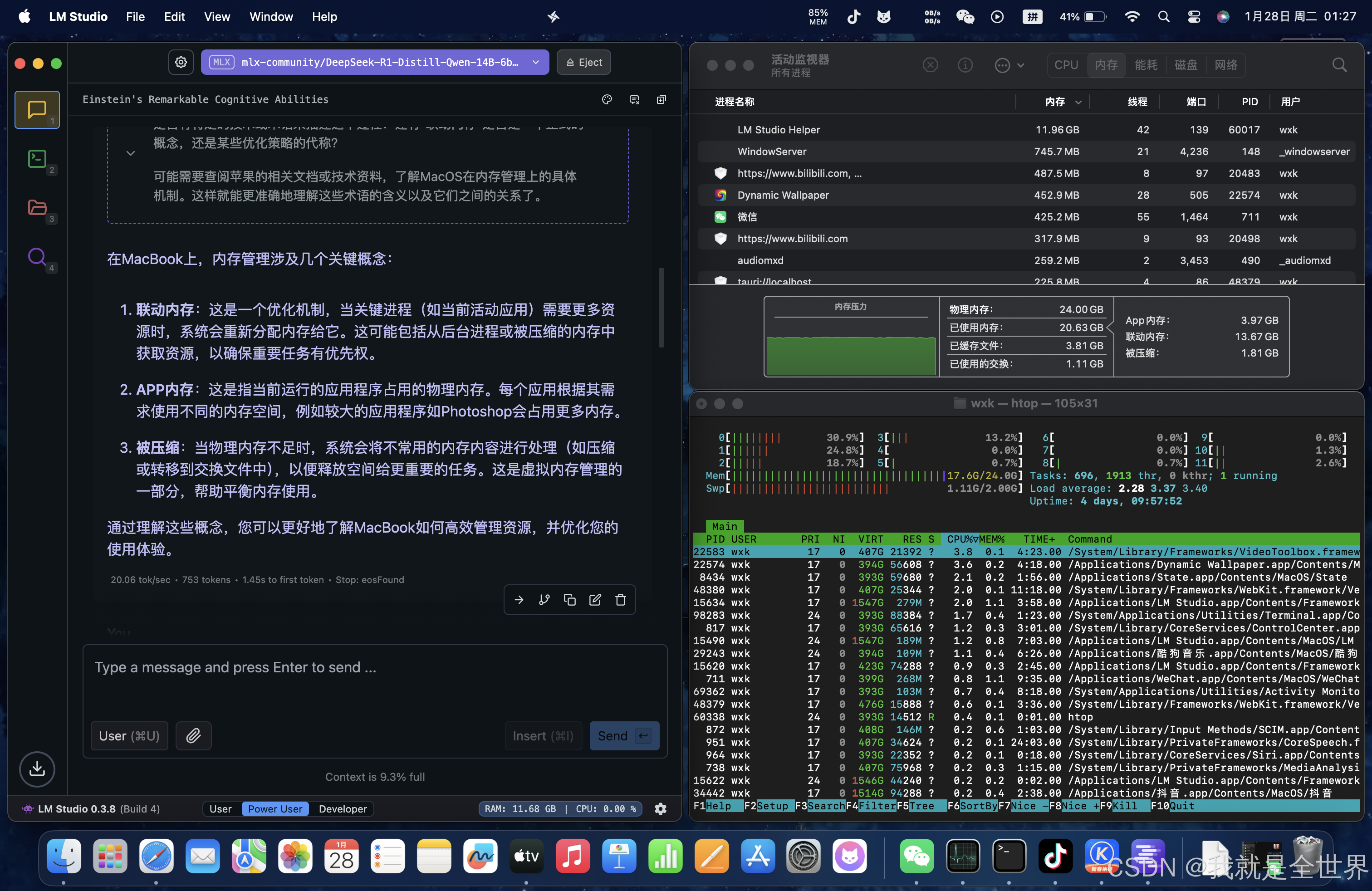Open the chats panel in LM Studio sidebar
Screen dimensions: 1372x891
pyautogui.click(x=37, y=109)
